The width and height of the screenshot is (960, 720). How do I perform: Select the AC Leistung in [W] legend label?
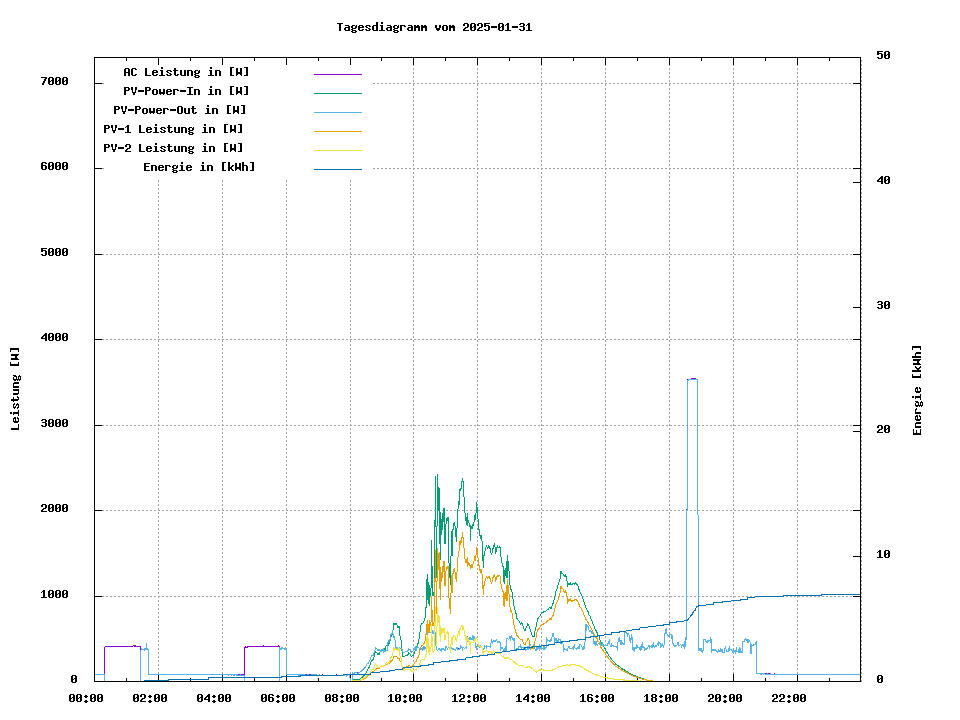(x=186, y=72)
